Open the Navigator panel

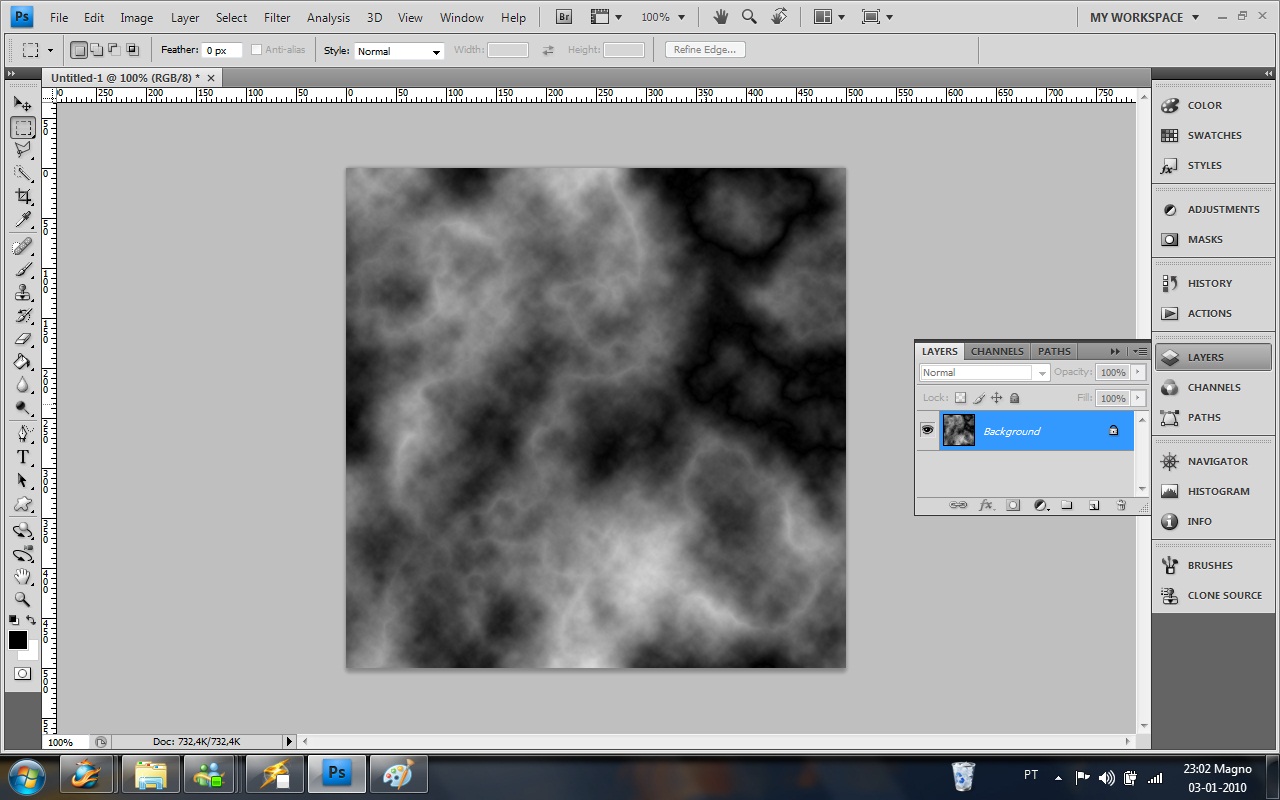coord(1213,461)
